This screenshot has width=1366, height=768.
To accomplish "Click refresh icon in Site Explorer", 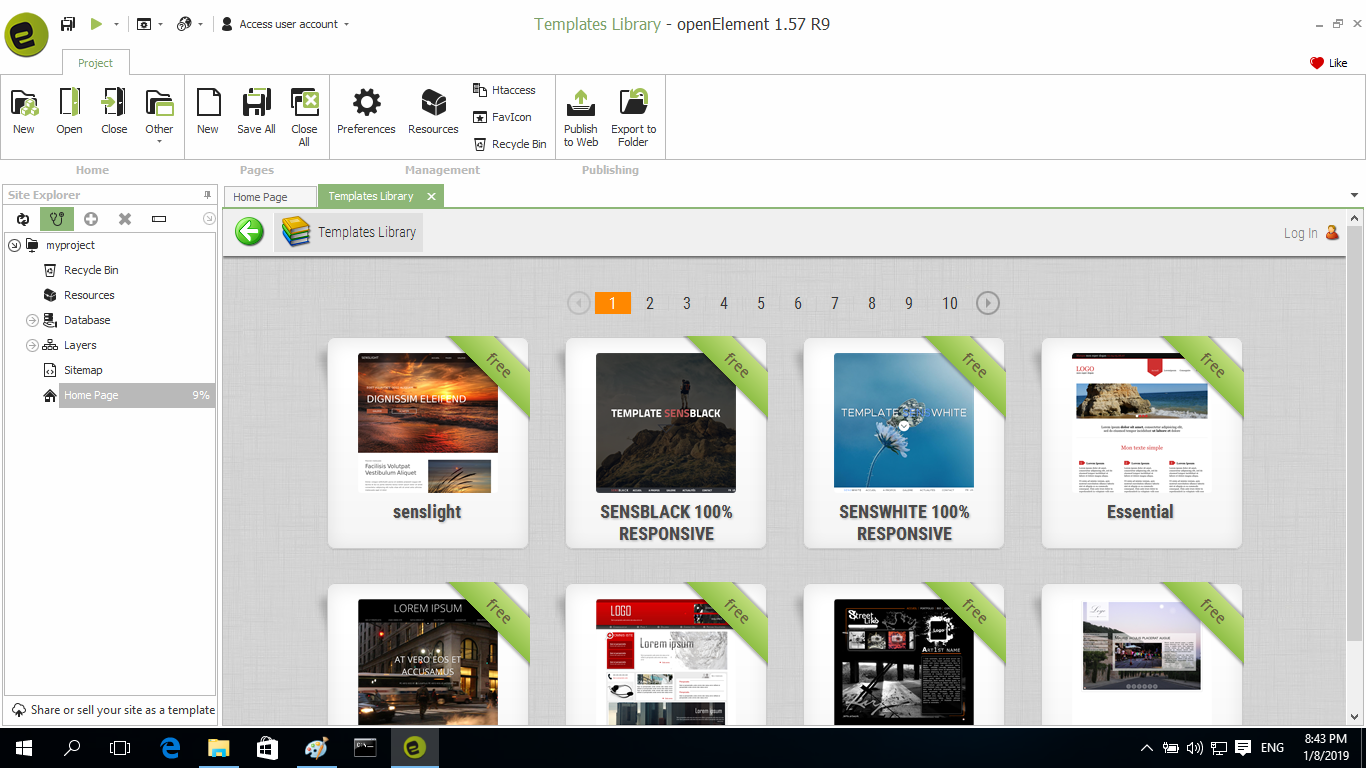I will 22,219.
